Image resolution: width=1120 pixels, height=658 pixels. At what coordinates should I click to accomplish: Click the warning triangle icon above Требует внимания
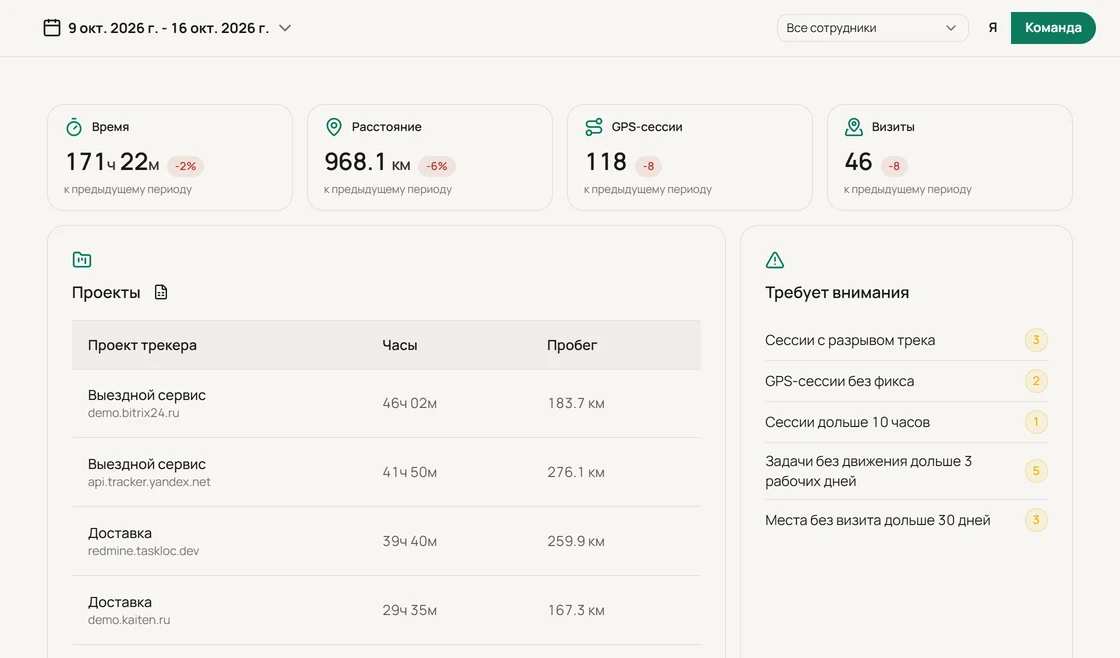[x=775, y=260]
